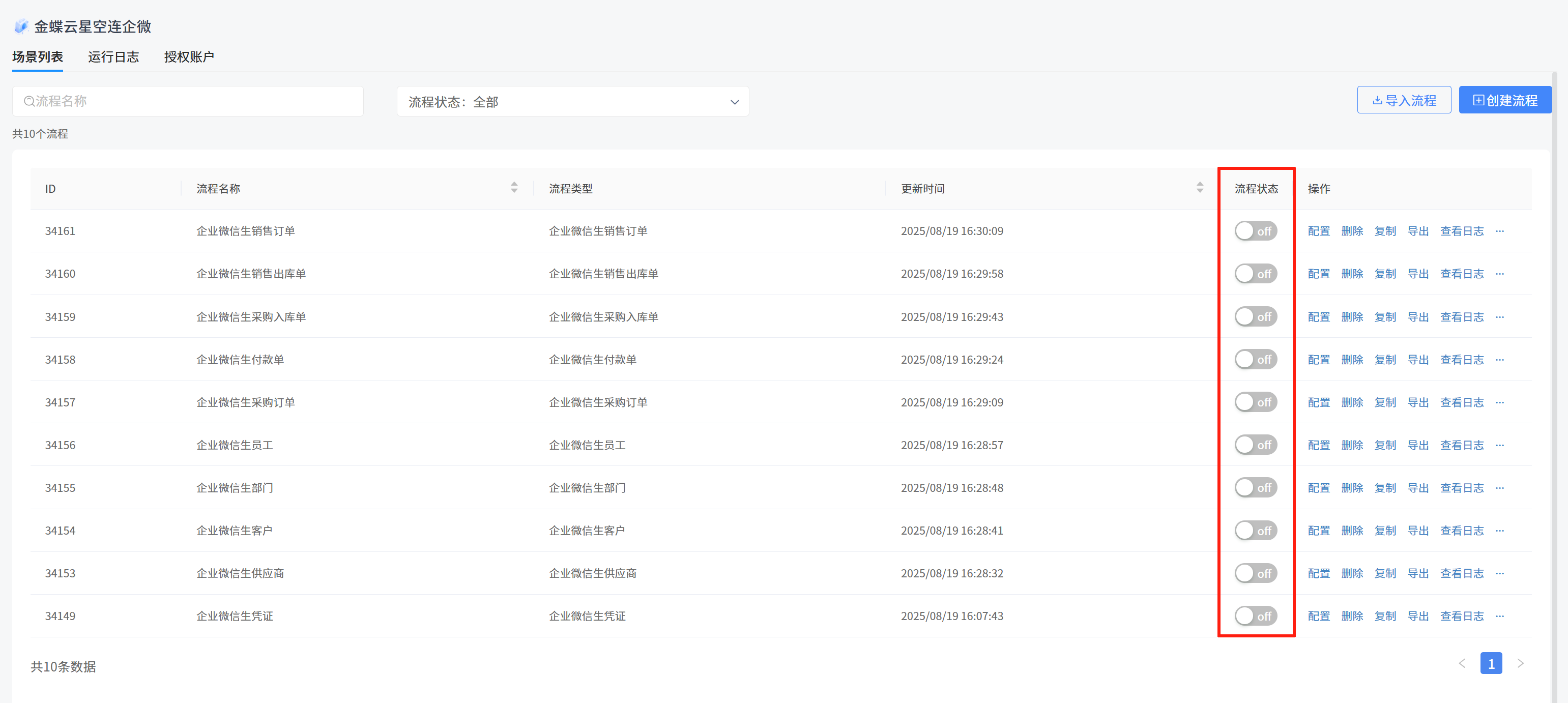Viewport: 1568px width, 703px height.
Task: Click 配置 for 企业微信生部门 flow
Action: coord(1318,488)
